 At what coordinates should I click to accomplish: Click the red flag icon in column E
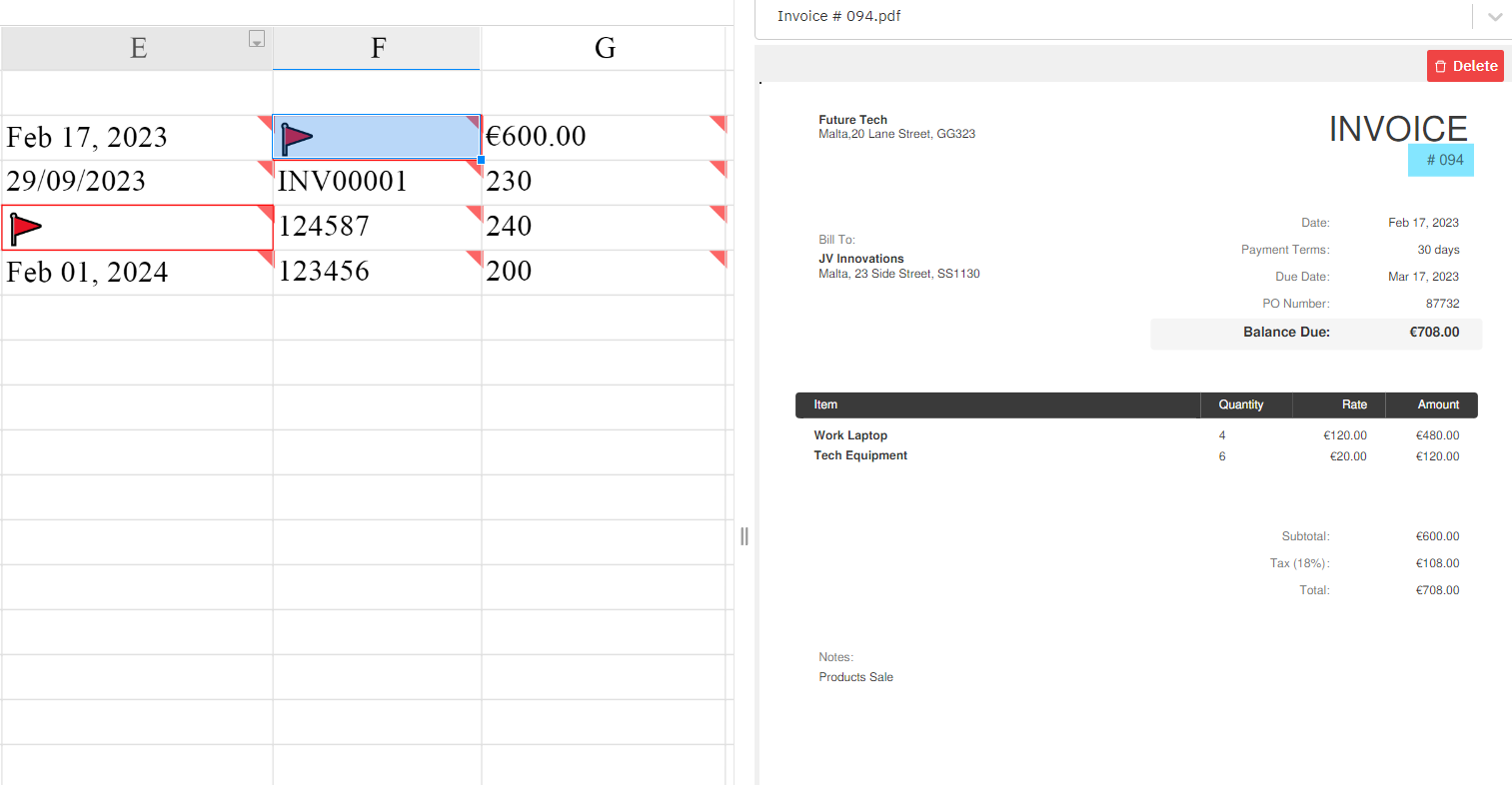pyautogui.click(x=25, y=229)
